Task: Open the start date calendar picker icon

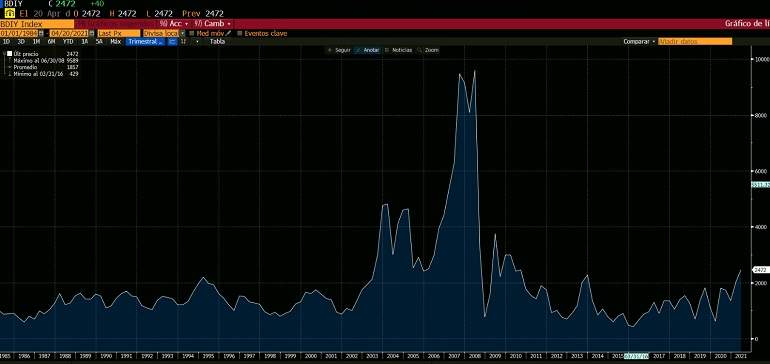Action: (41, 33)
